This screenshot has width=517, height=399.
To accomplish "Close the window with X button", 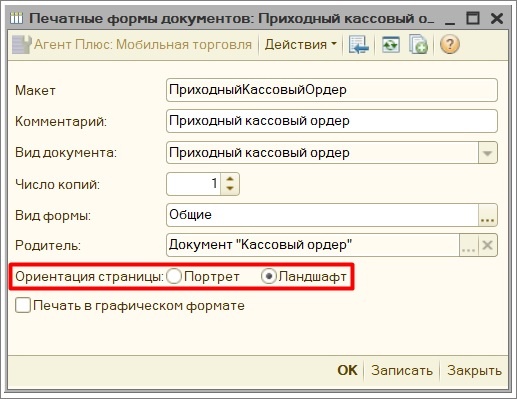I will point(497,18).
